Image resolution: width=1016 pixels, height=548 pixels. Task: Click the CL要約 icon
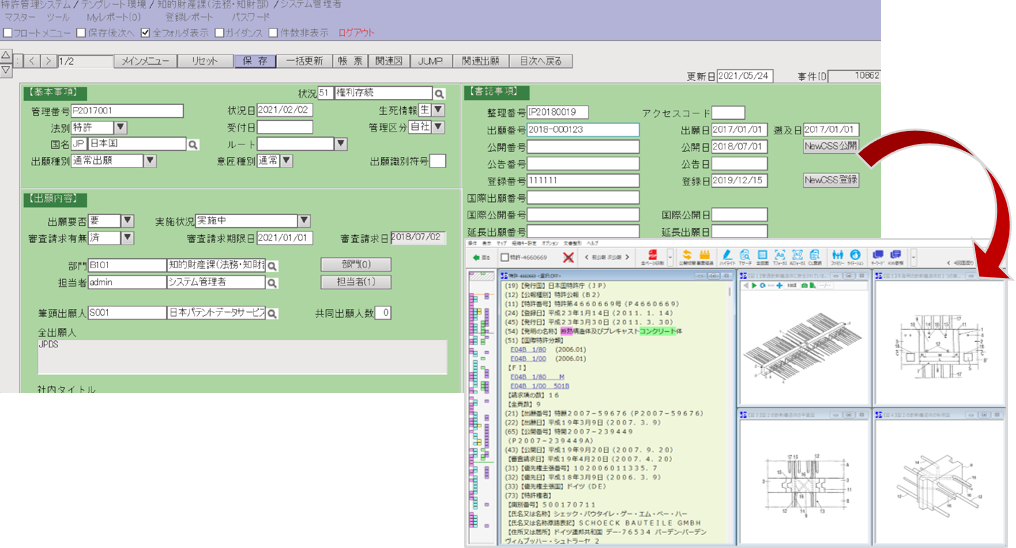[x=814, y=257]
